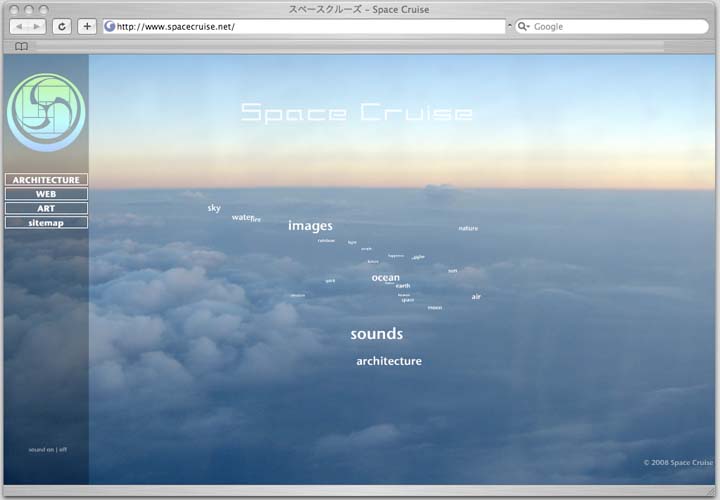Follow the 'ocean' tag in cloud
Screen dimensions: 720x500
pos(385,278)
